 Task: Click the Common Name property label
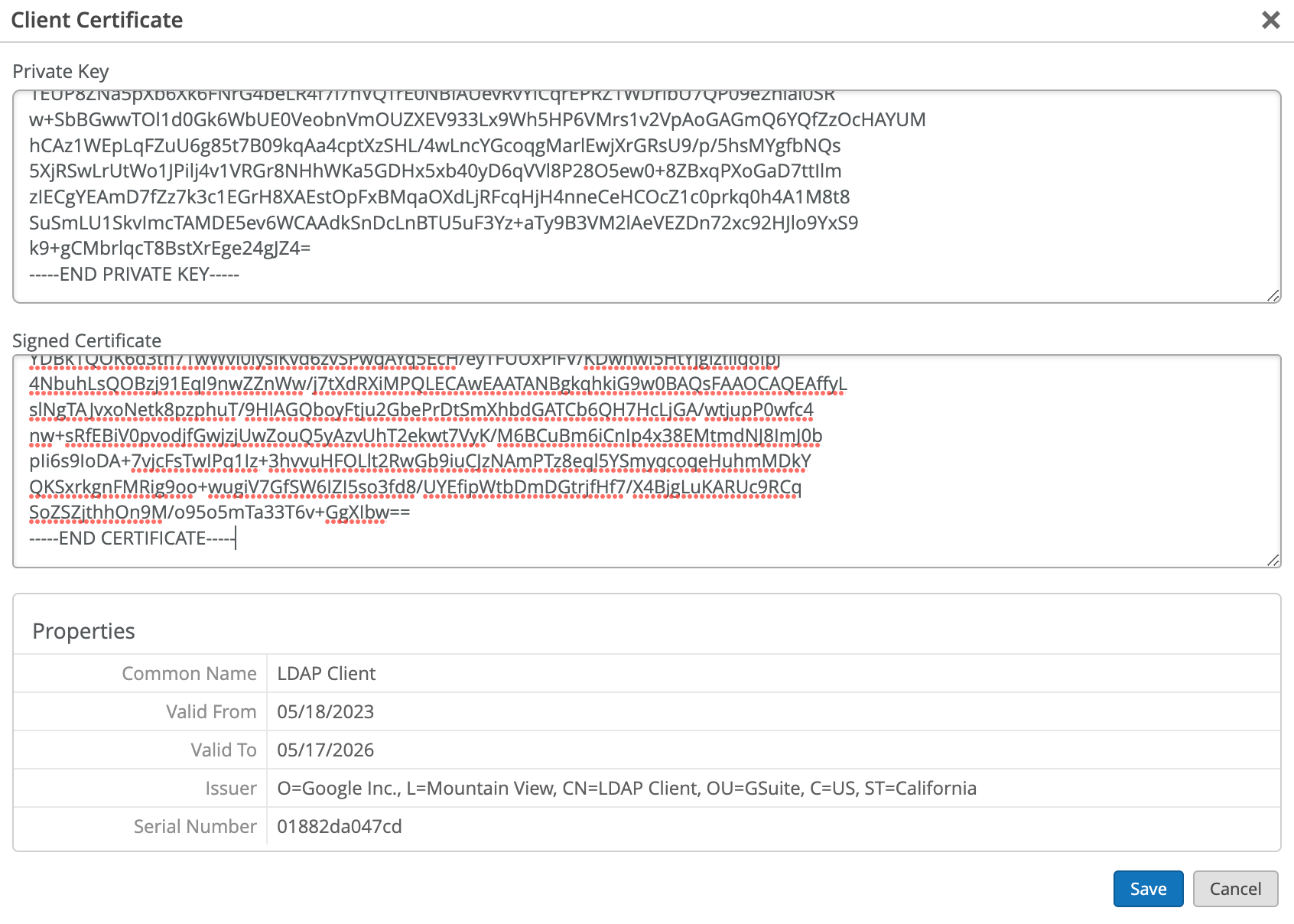click(x=190, y=674)
